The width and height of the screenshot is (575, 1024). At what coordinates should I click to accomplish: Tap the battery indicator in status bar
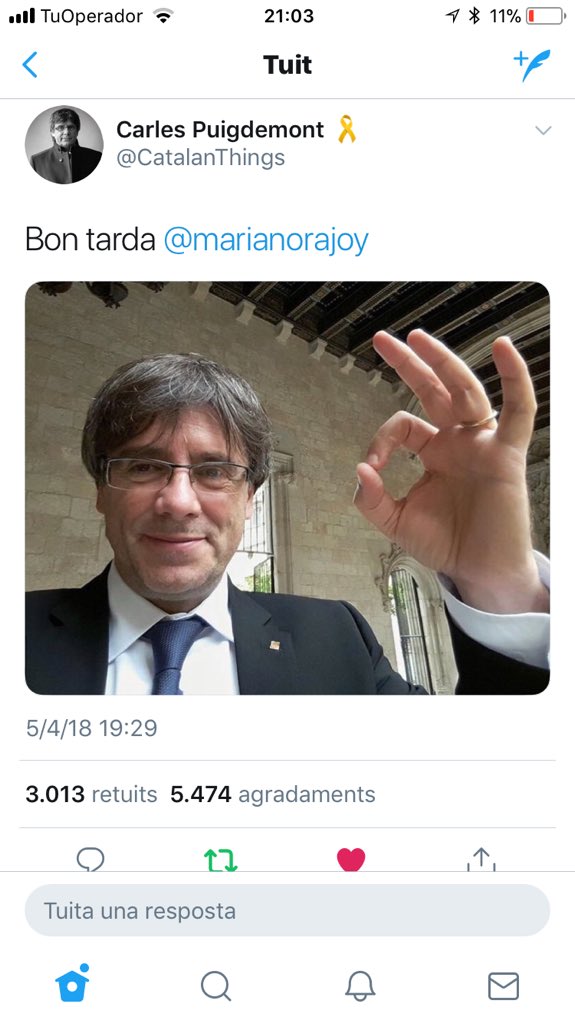(x=546, y=16)
